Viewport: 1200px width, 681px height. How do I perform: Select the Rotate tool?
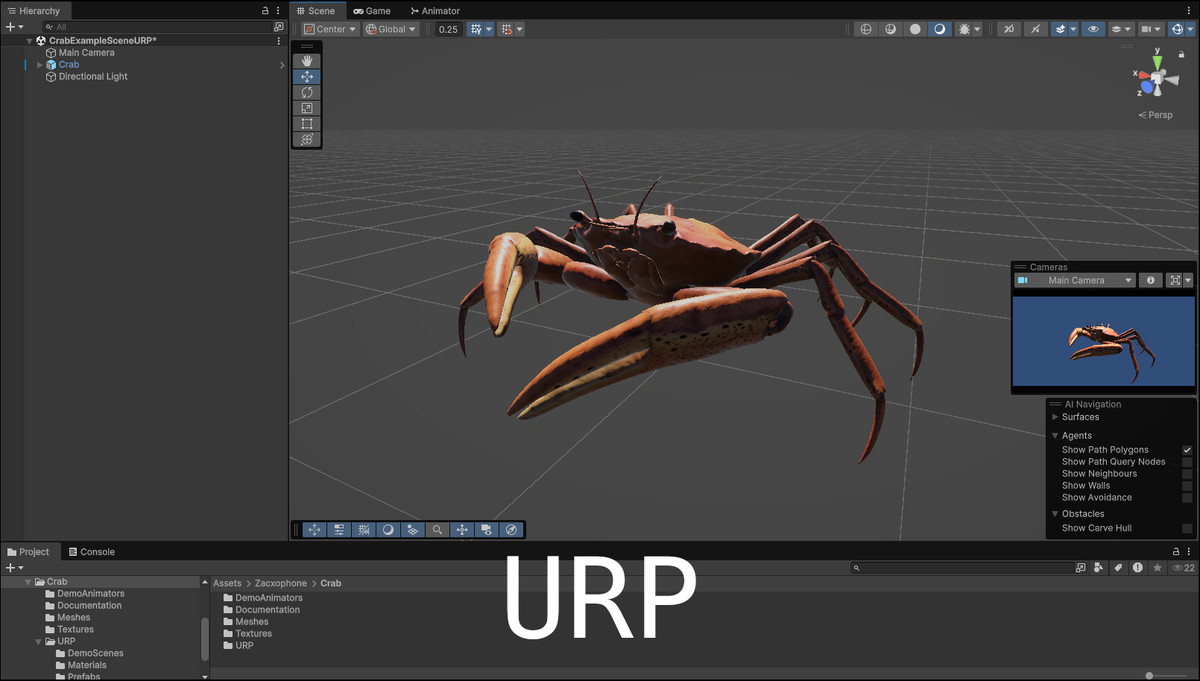point(307,92)
